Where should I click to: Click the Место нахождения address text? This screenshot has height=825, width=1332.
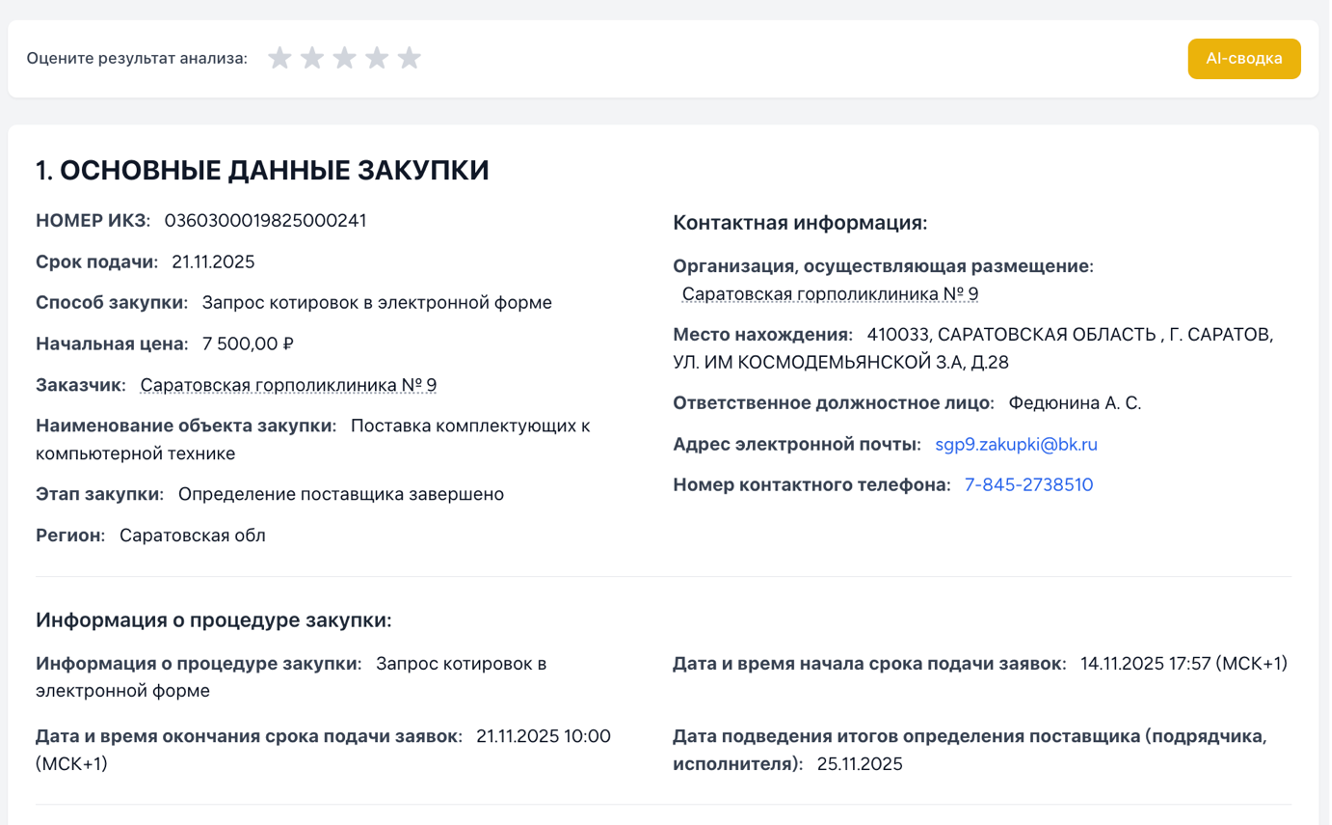pos(1069,335)
